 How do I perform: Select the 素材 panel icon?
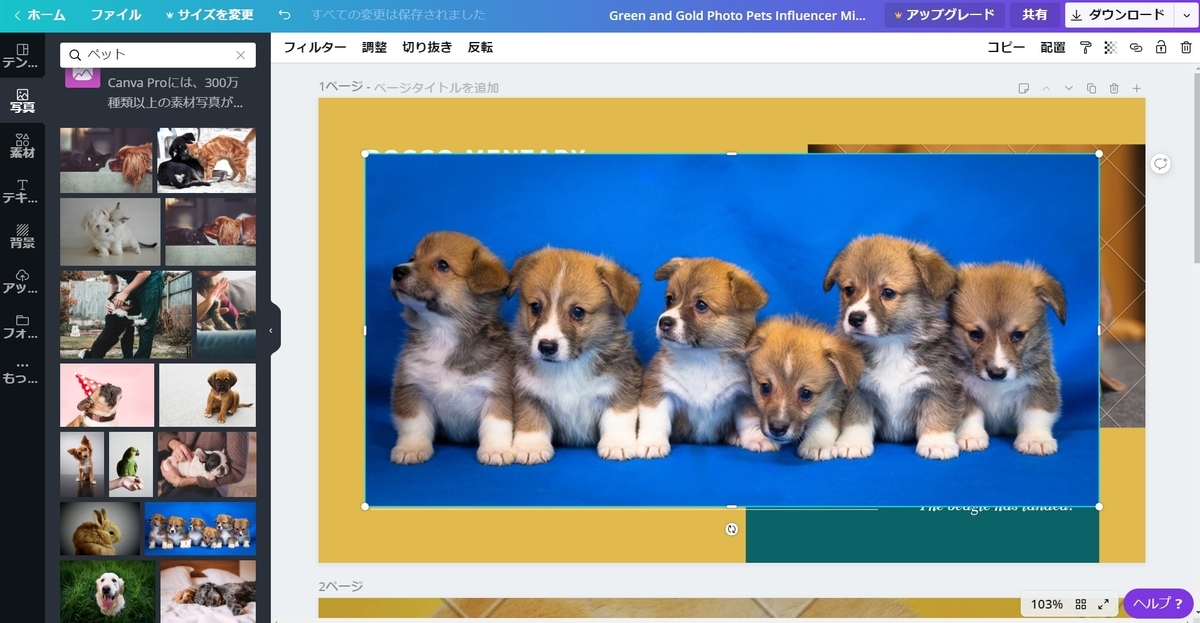(x=22, y=146)
